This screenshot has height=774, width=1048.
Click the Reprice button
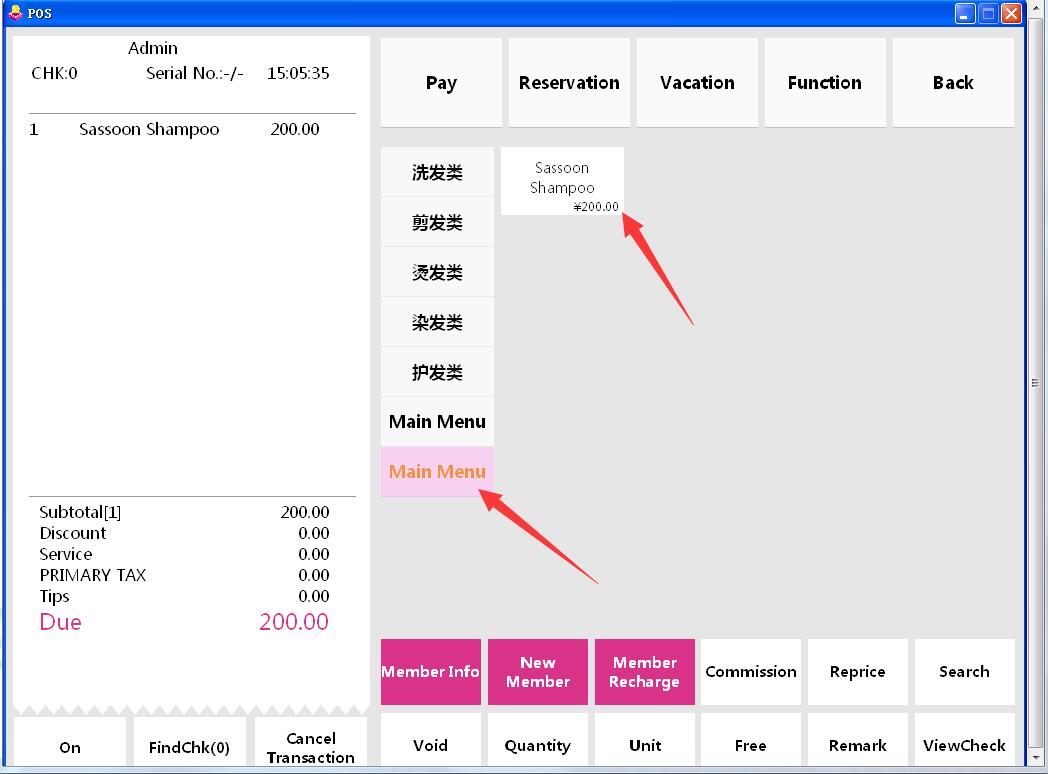[x=858, y=672]
